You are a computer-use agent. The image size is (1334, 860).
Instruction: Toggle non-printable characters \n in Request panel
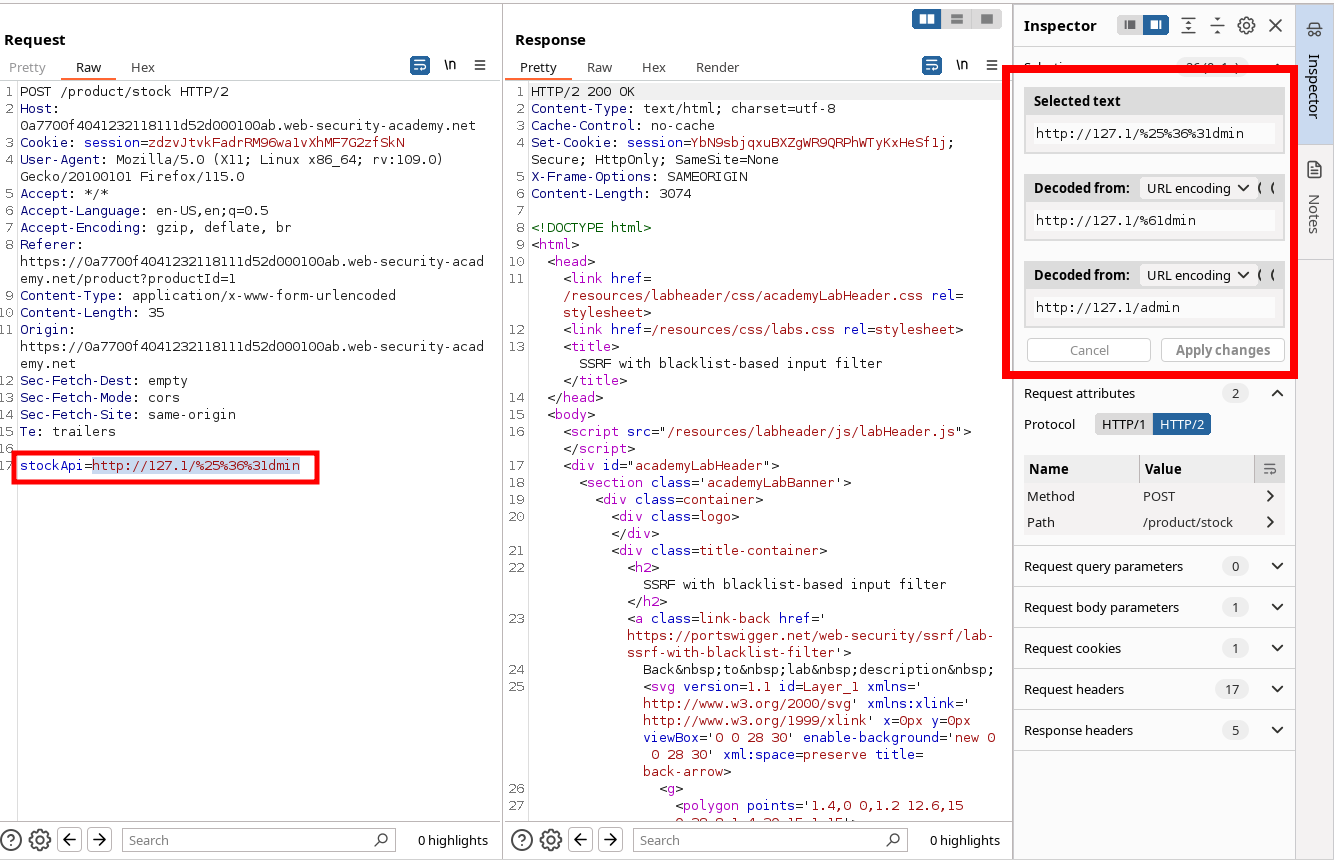pyautogui.click(x=451, y=65)
